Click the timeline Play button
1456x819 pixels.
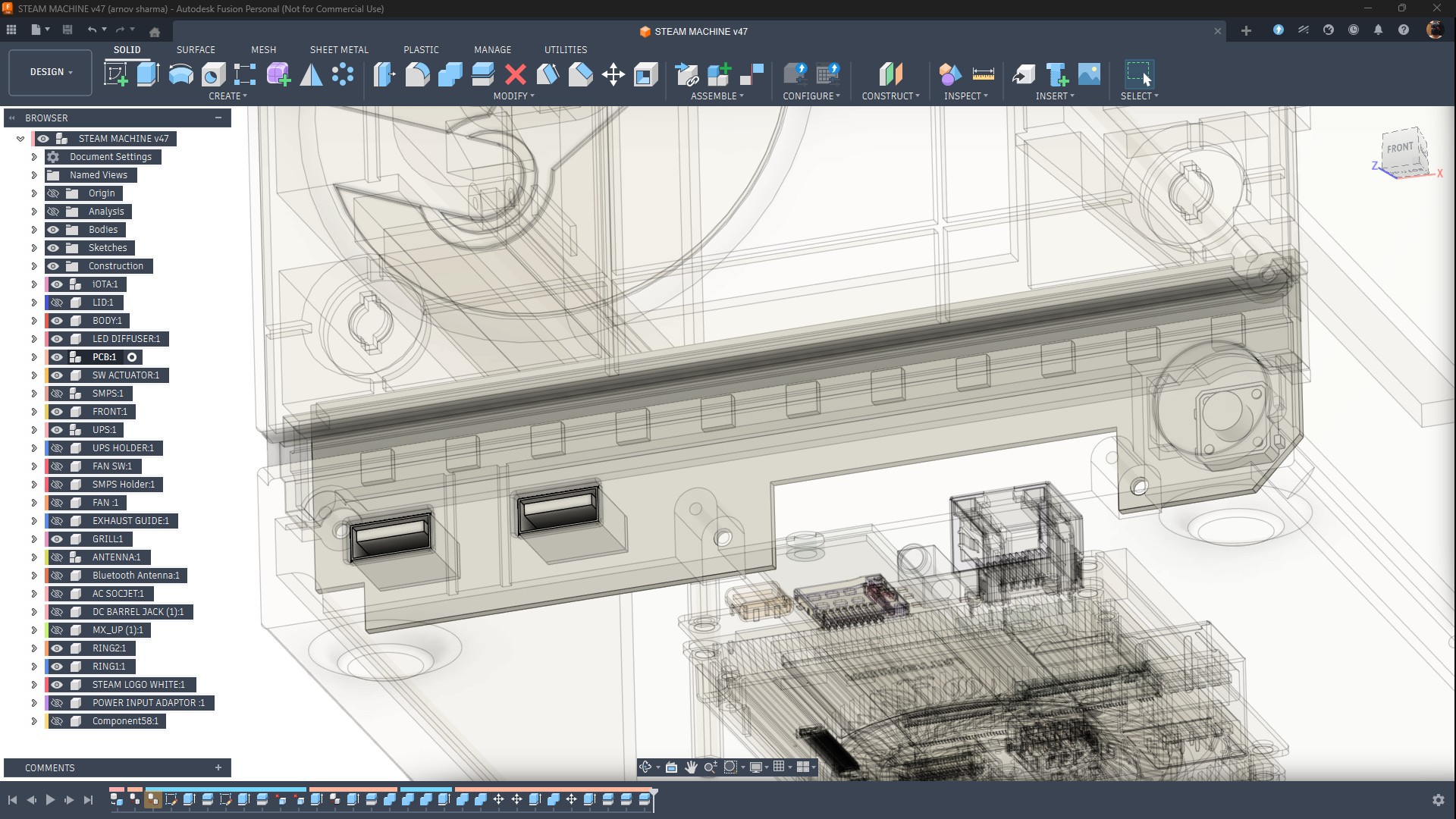(x=50, y=799)
